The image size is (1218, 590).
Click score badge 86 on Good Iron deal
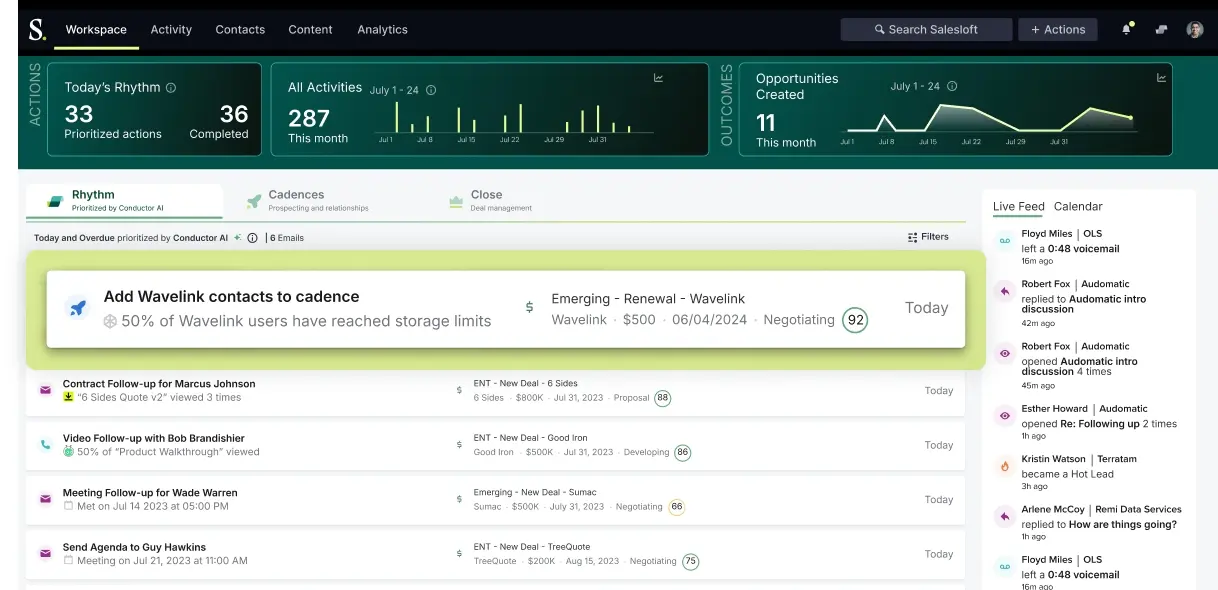point(682,452)
